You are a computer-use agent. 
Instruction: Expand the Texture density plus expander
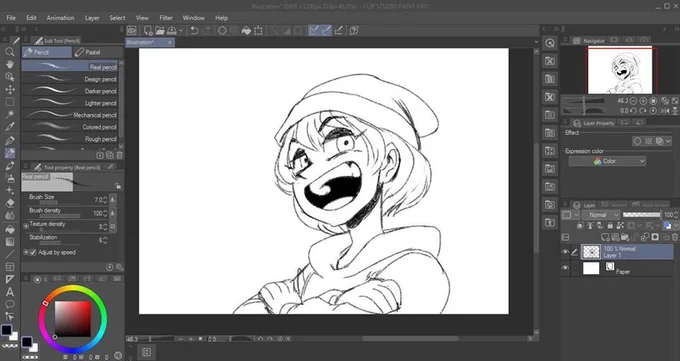26,225
